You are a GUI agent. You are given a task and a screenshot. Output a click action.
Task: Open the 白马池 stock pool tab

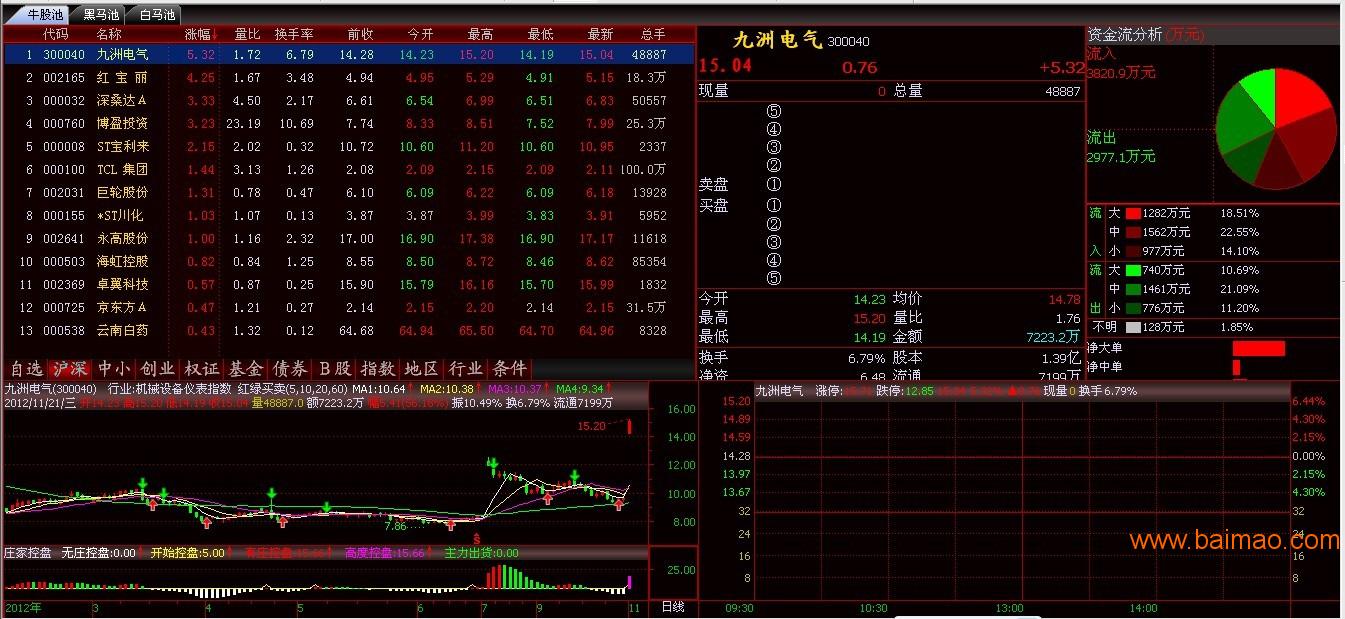click(x=157, y=14)
